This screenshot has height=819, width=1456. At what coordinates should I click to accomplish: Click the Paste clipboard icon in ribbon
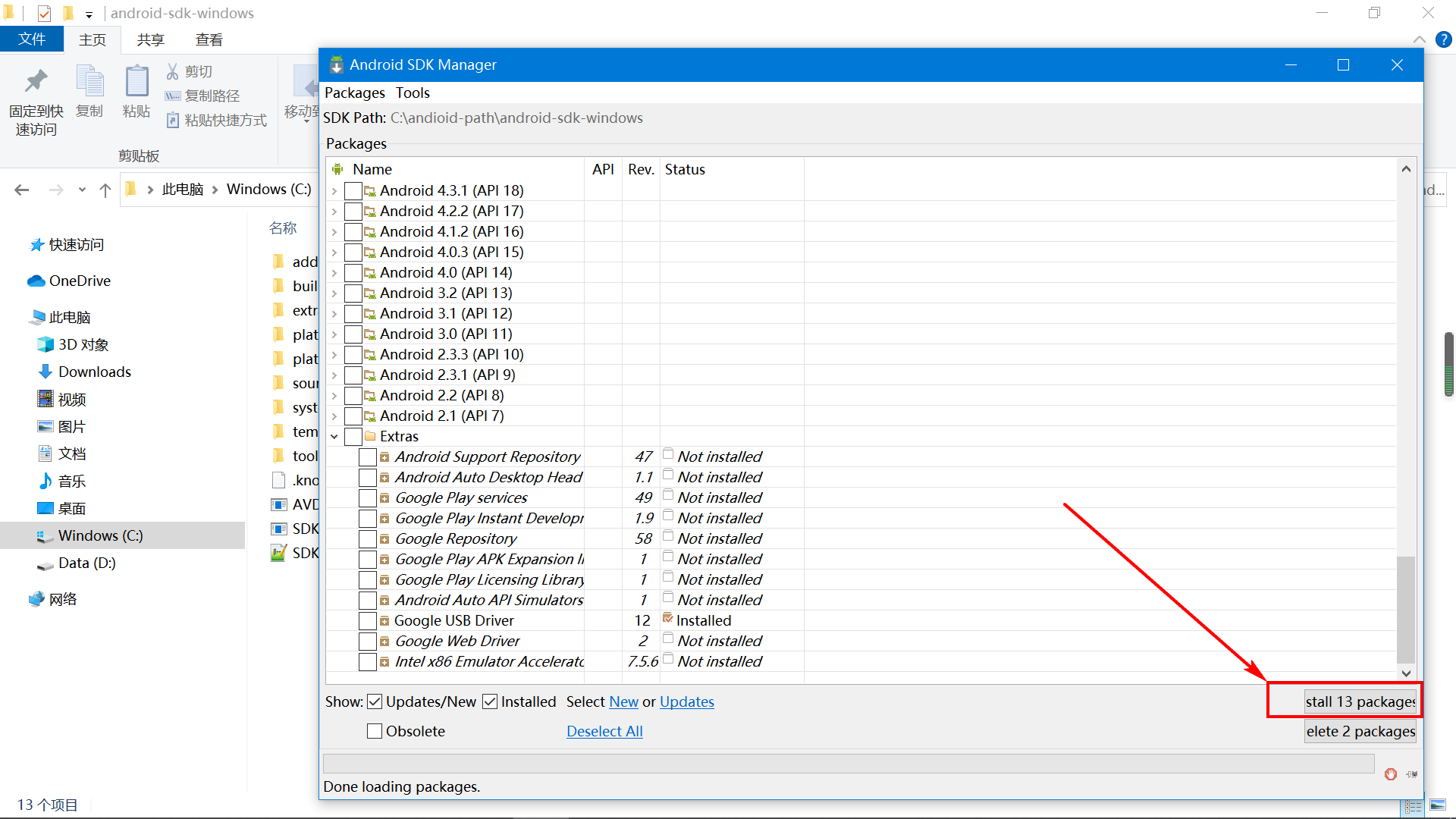coord(136,82)
